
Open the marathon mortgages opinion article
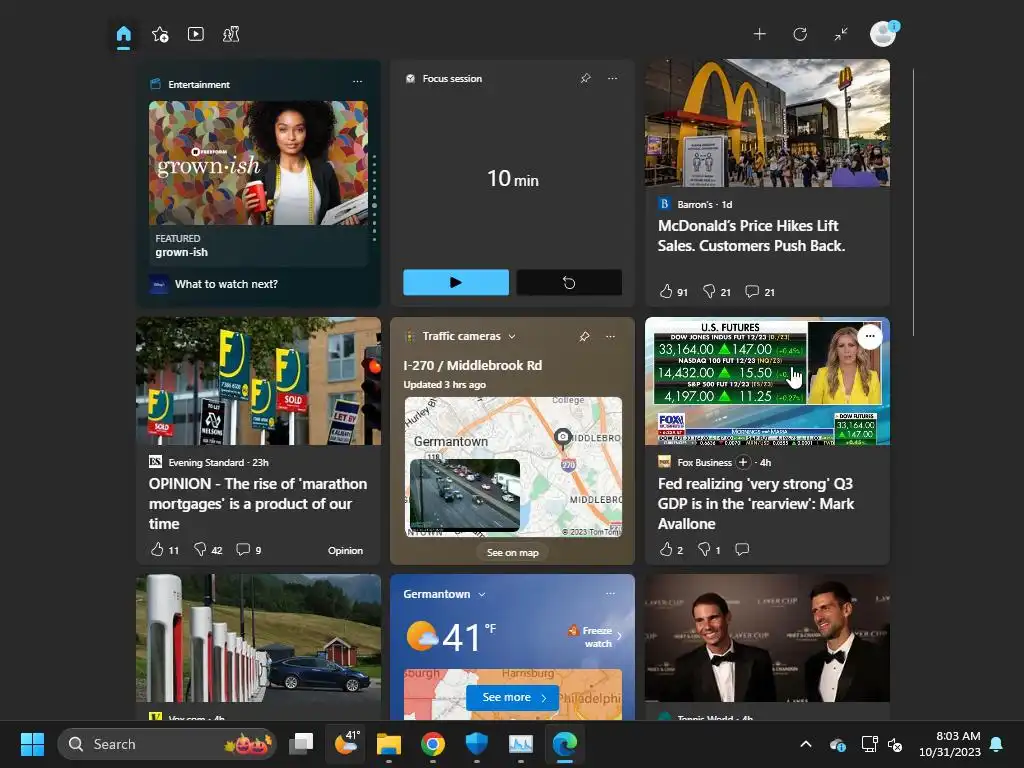coord(258,504)
